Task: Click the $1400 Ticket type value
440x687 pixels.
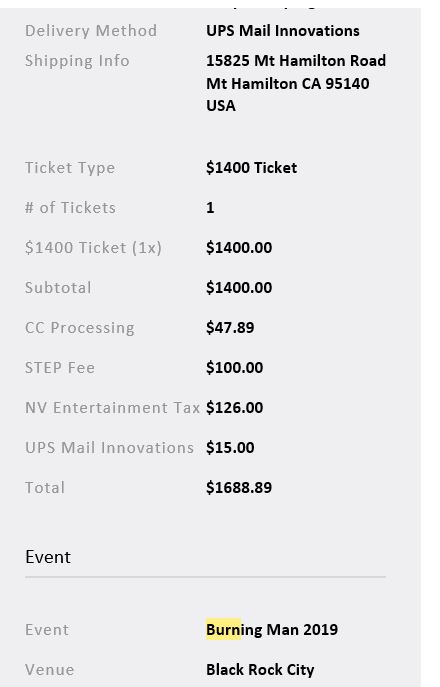Action: tap(252, 168)
